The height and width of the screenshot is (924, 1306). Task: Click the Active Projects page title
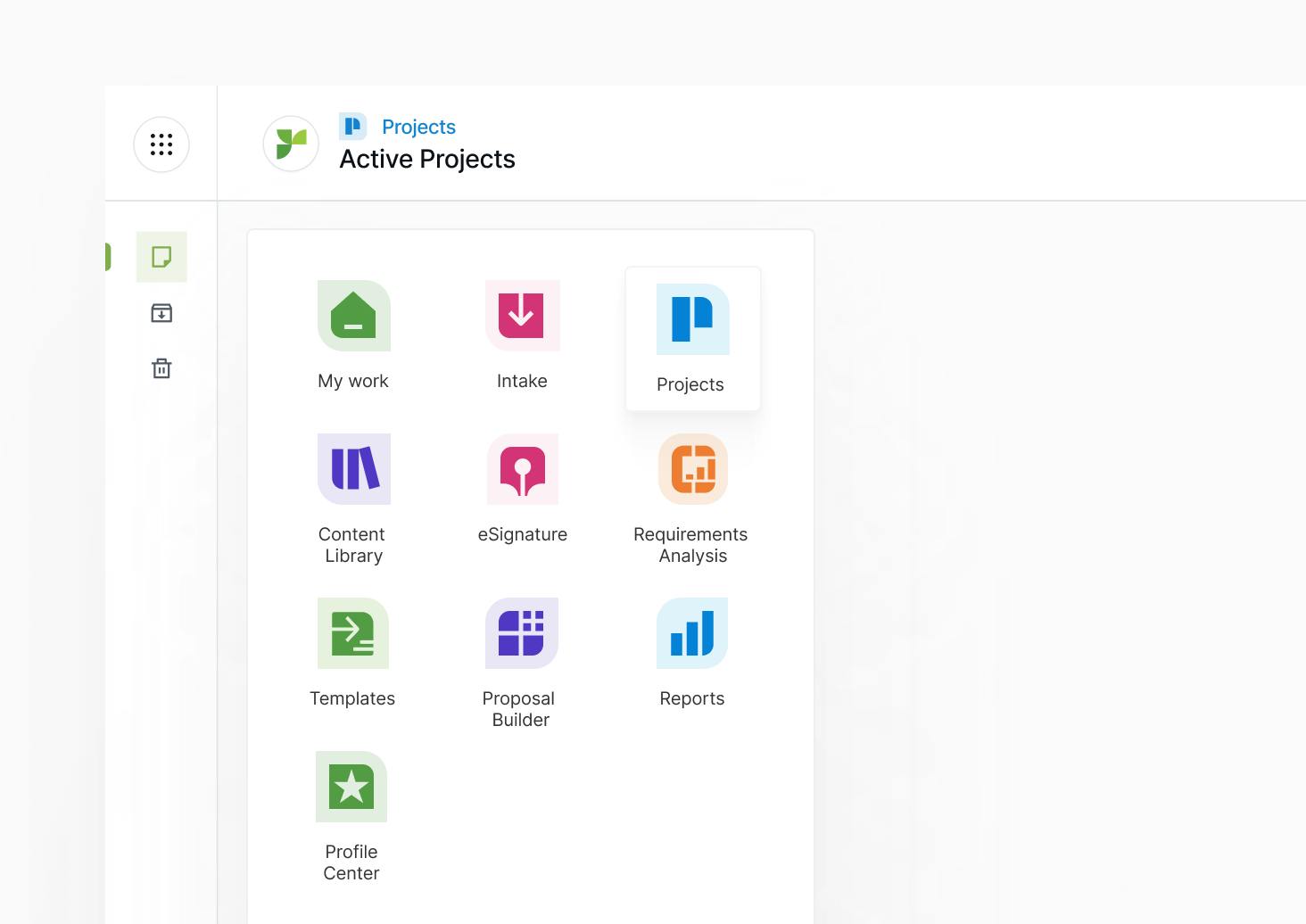pos(427,159)
